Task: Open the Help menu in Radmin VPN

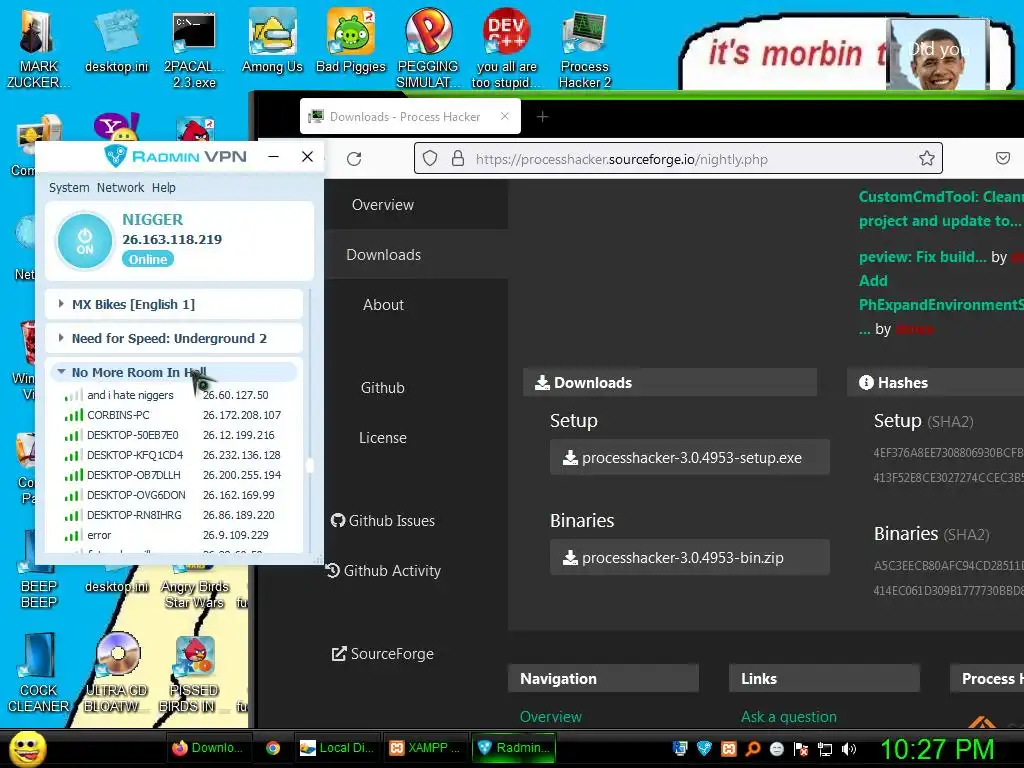Action: coord(164,187)
